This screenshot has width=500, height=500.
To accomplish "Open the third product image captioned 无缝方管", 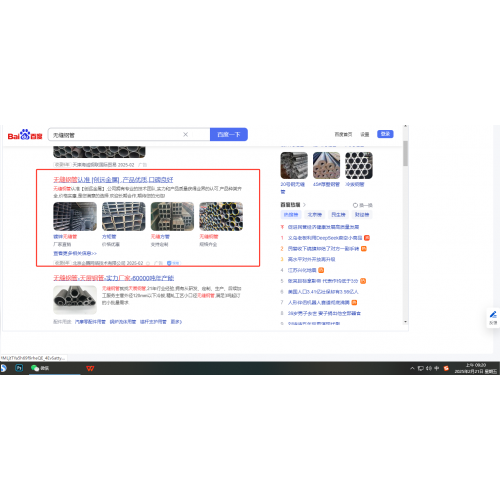I will point(172,216).
